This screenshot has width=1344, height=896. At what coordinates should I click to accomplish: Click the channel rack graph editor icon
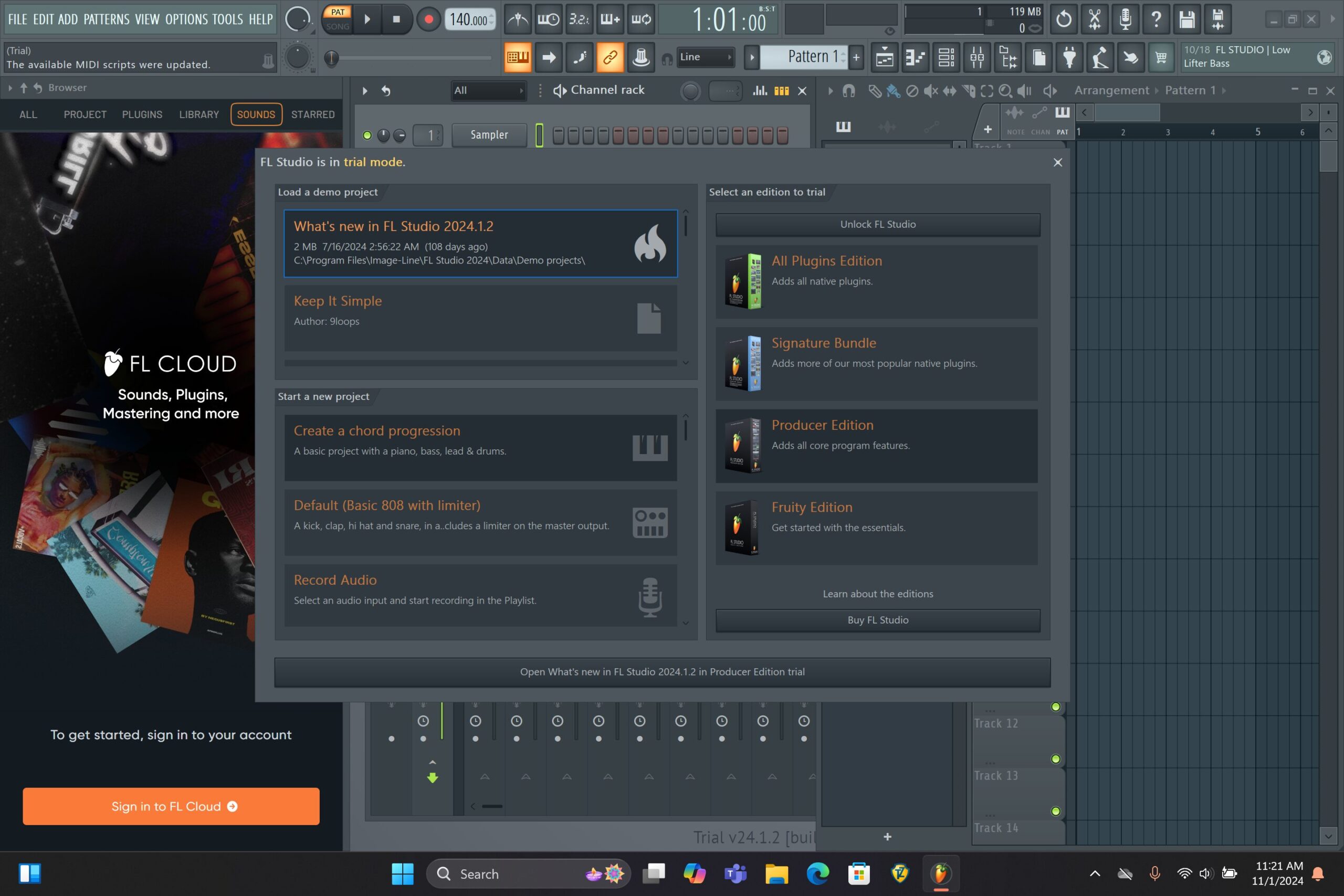[760, 90]
